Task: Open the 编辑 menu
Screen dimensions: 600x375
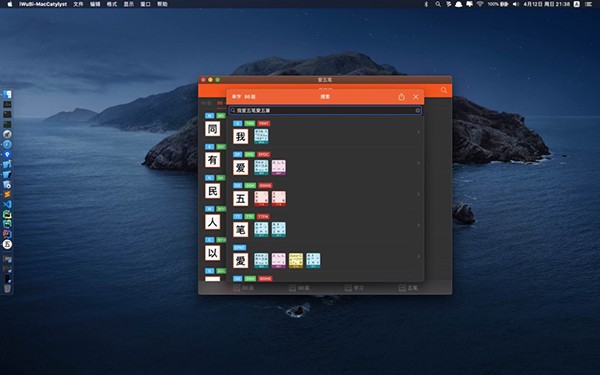Action: pyautogui.click(x=95, y=4)
